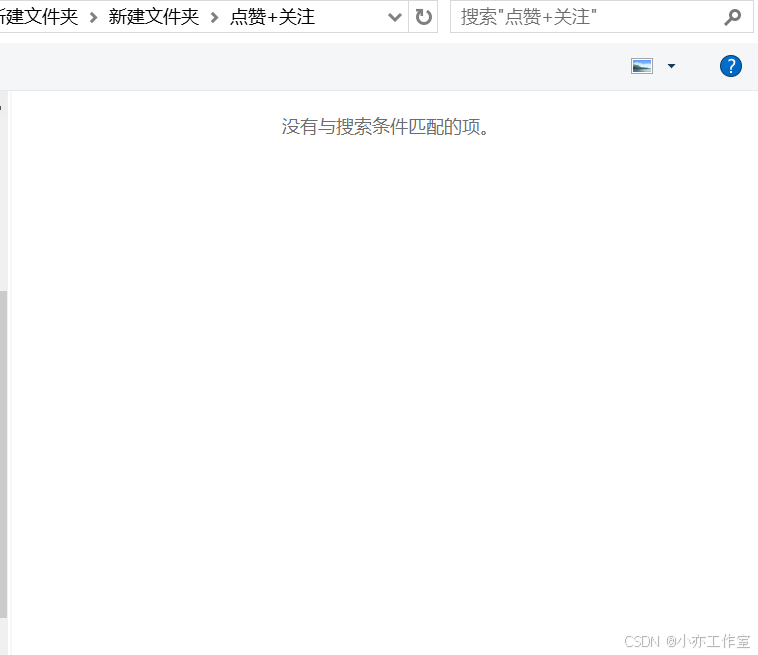Click the left pane vertical scrollbar thumb
The image size is (758, 655).
coord(3,454)
